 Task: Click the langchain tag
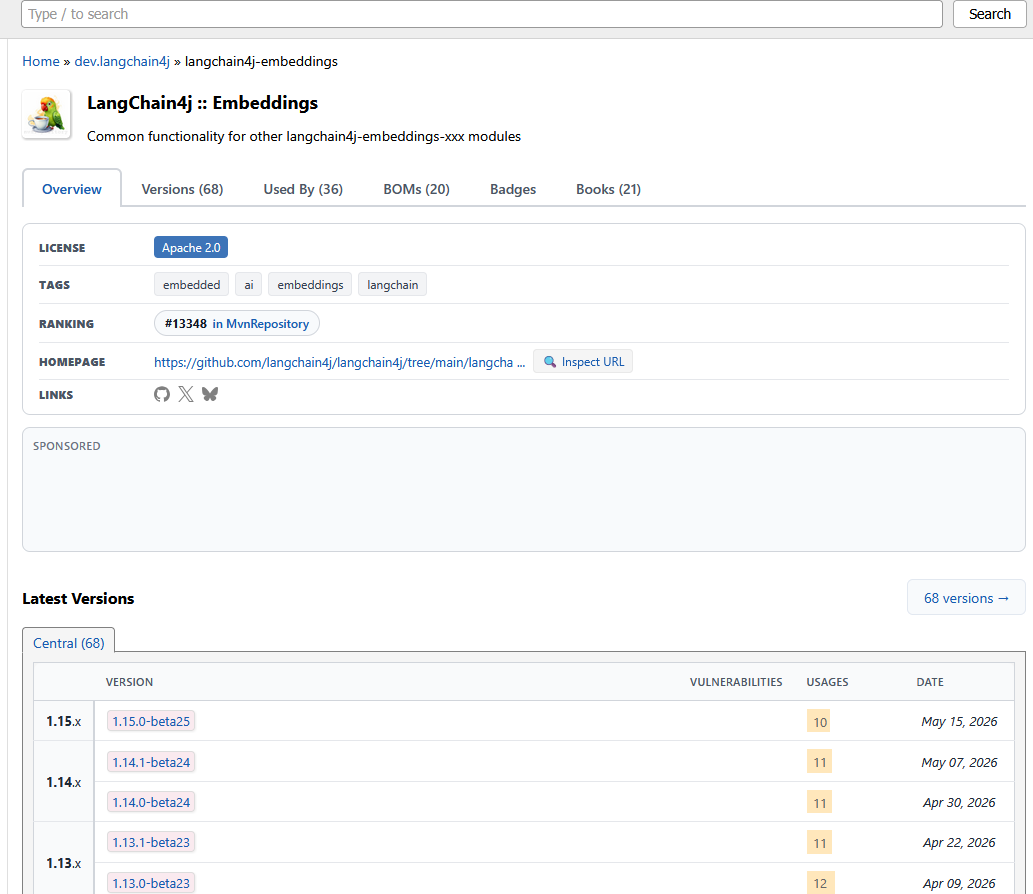[x=393, y=285]
